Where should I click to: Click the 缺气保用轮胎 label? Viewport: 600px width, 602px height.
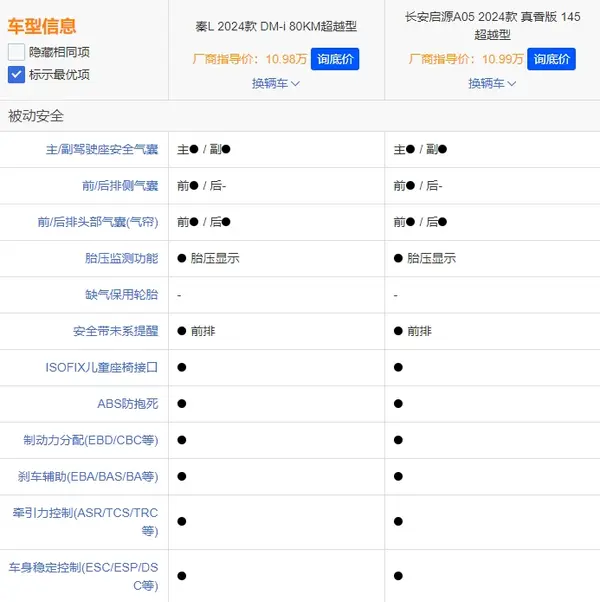(121, 294)
